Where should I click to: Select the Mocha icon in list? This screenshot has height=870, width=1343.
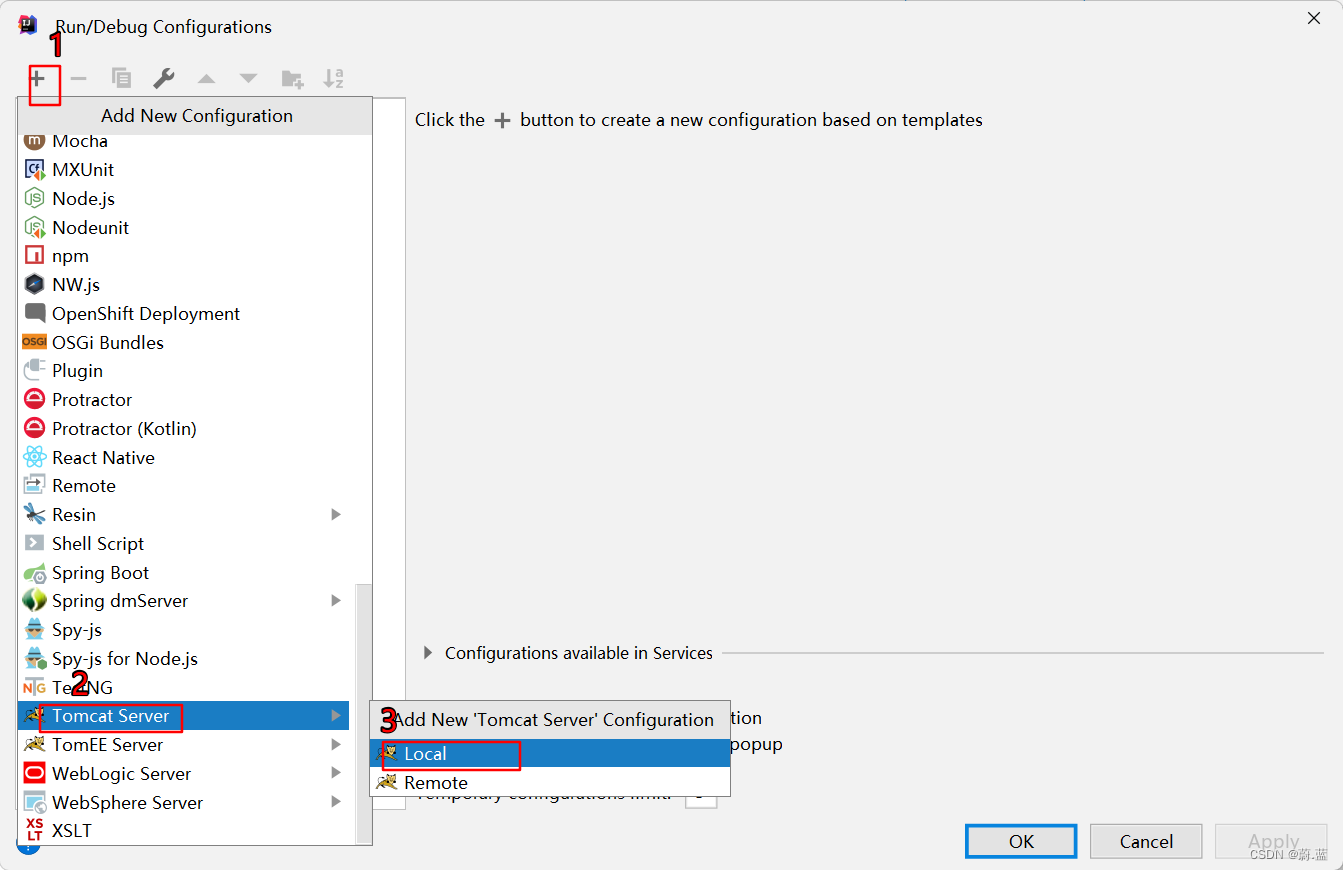coord(35,141)
